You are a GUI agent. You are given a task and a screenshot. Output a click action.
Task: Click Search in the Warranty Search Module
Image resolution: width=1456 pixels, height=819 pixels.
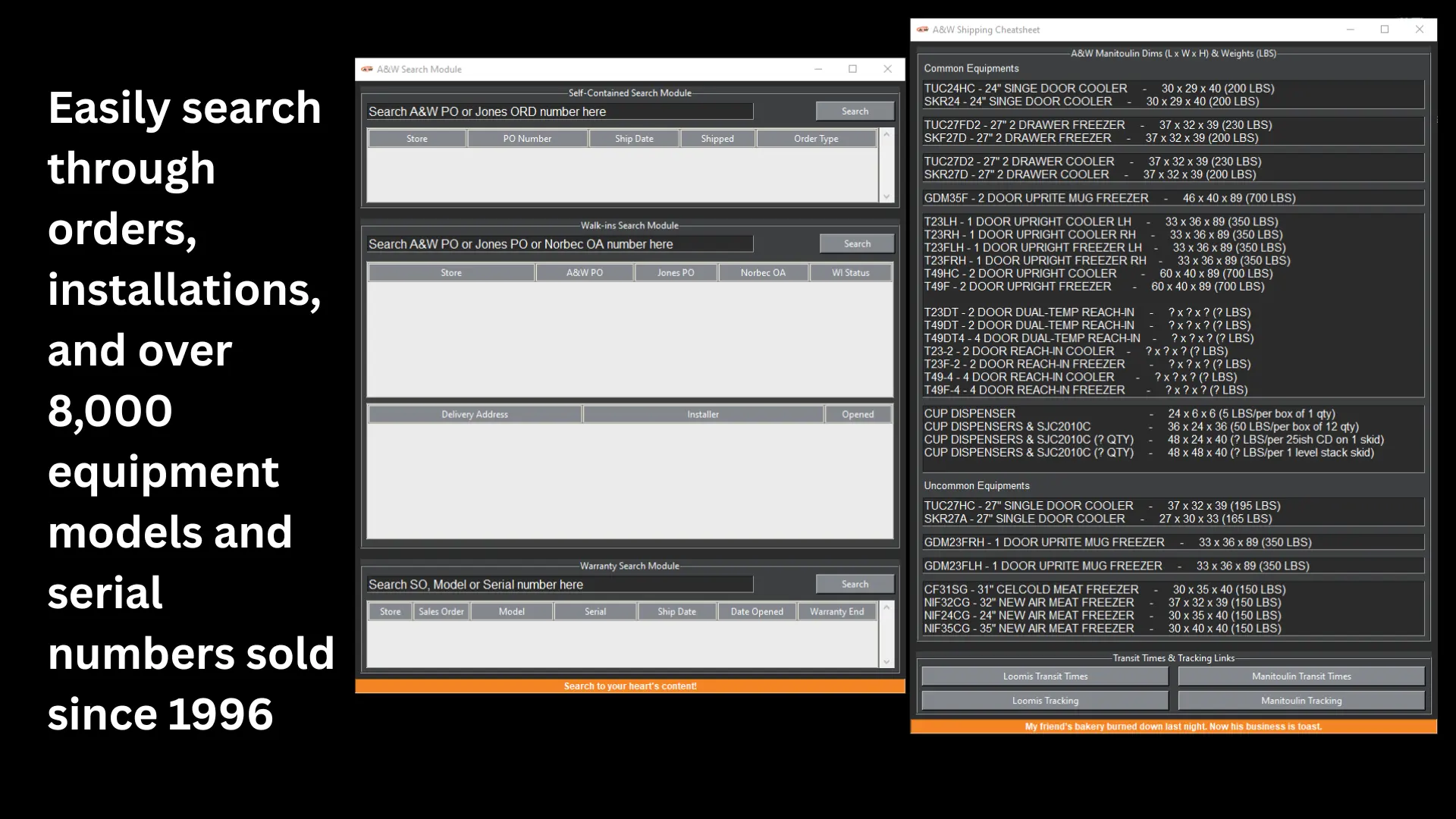click(854, 583)
